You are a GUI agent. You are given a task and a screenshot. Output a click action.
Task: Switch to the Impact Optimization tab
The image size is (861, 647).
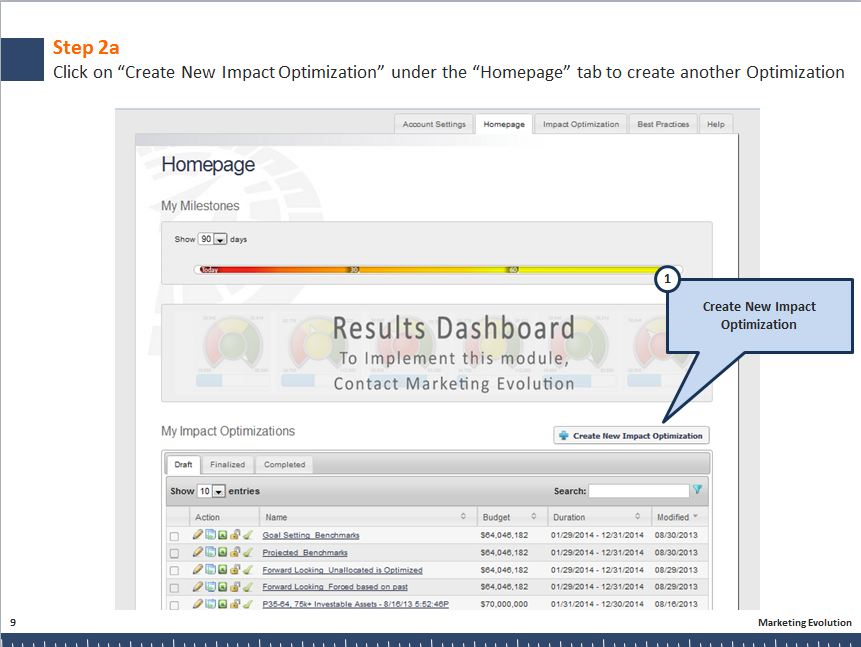click(581, 125)
